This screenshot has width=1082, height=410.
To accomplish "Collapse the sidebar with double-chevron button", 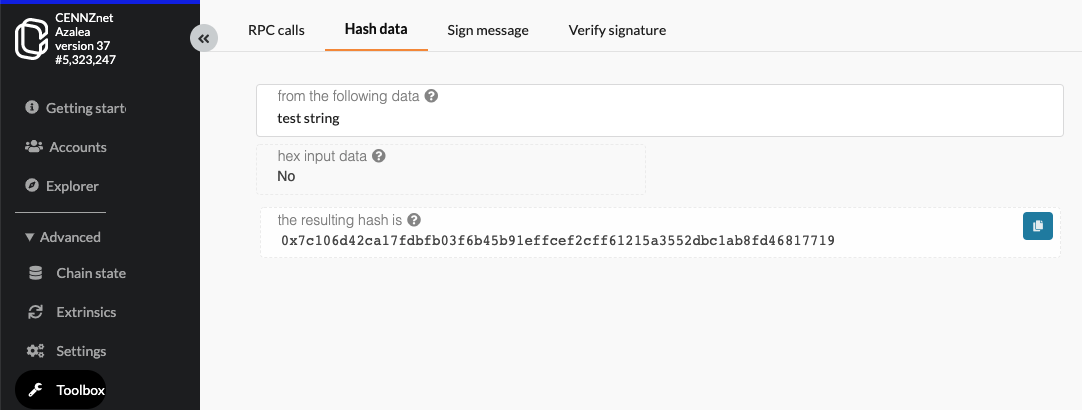I will [203, 38].
